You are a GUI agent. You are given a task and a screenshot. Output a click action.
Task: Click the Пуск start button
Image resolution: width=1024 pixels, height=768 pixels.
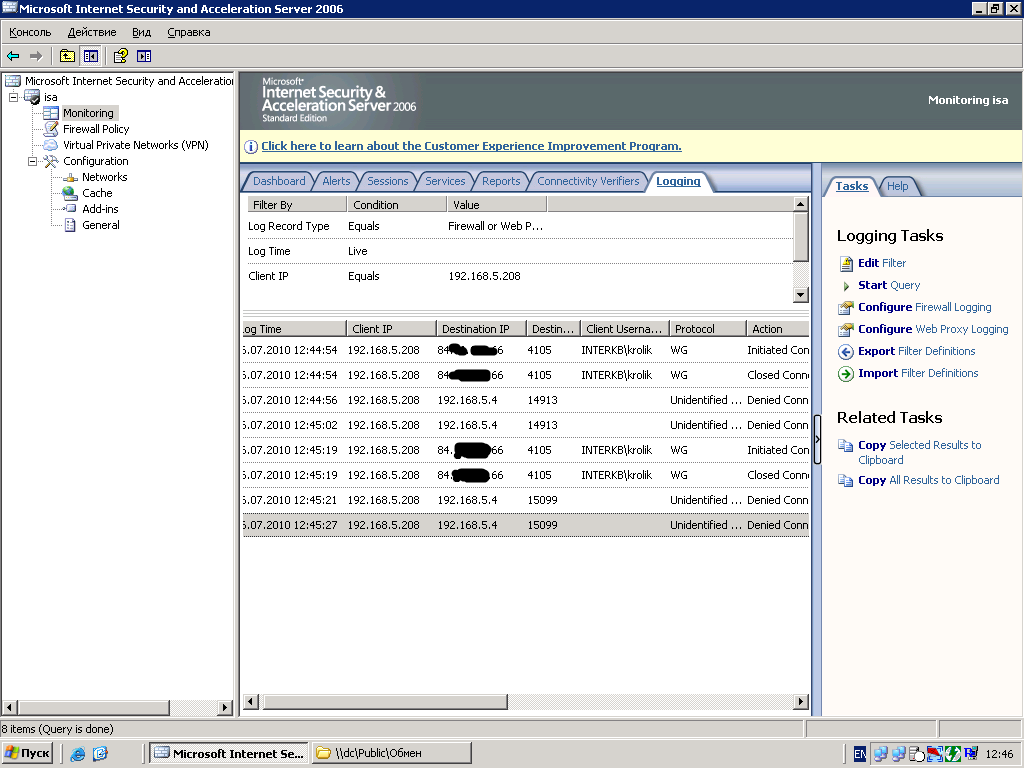tap(27, 753)
